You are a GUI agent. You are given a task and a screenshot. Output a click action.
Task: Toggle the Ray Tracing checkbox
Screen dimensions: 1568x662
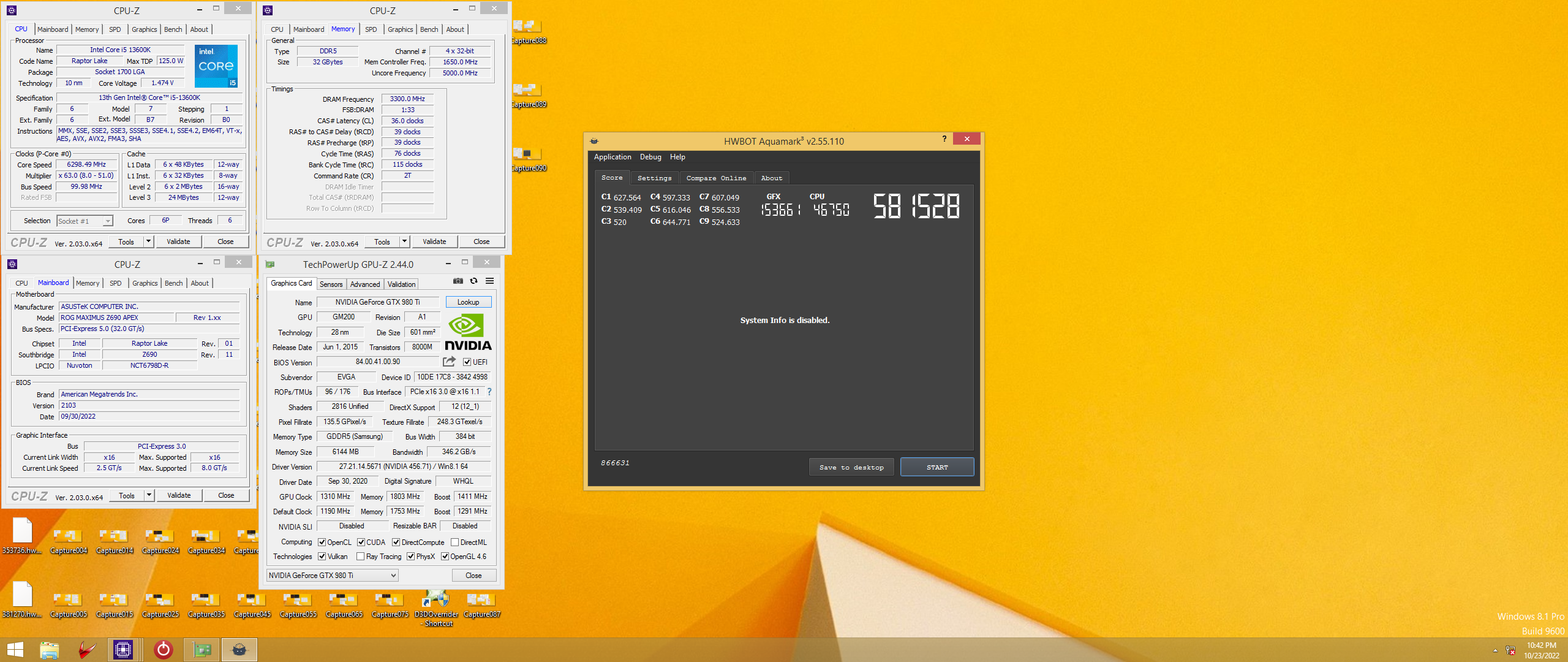coord(361,557)
